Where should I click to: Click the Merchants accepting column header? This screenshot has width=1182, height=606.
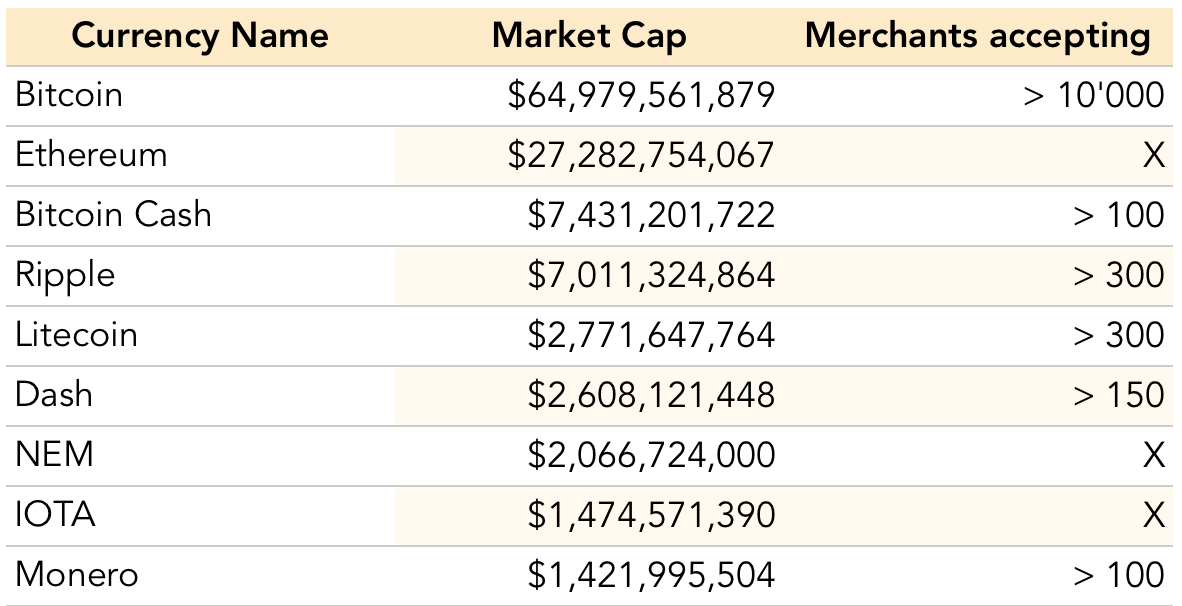point(977,36)
